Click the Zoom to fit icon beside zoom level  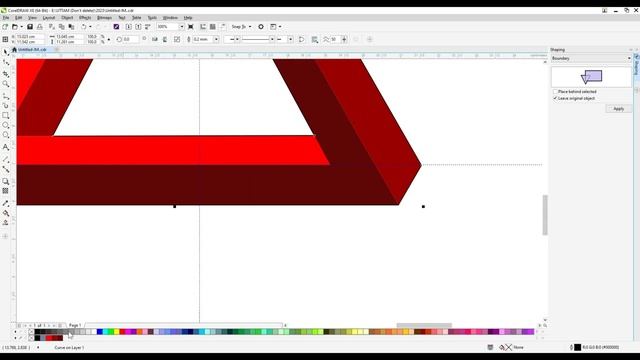tap(191, 27)
